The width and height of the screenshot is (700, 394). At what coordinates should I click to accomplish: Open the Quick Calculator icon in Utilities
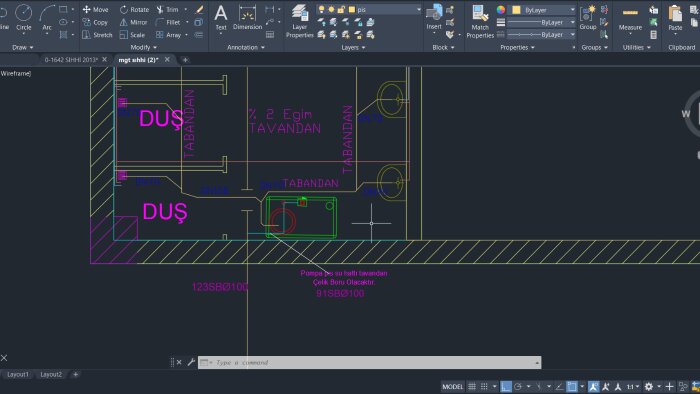[x=654, y=34]
